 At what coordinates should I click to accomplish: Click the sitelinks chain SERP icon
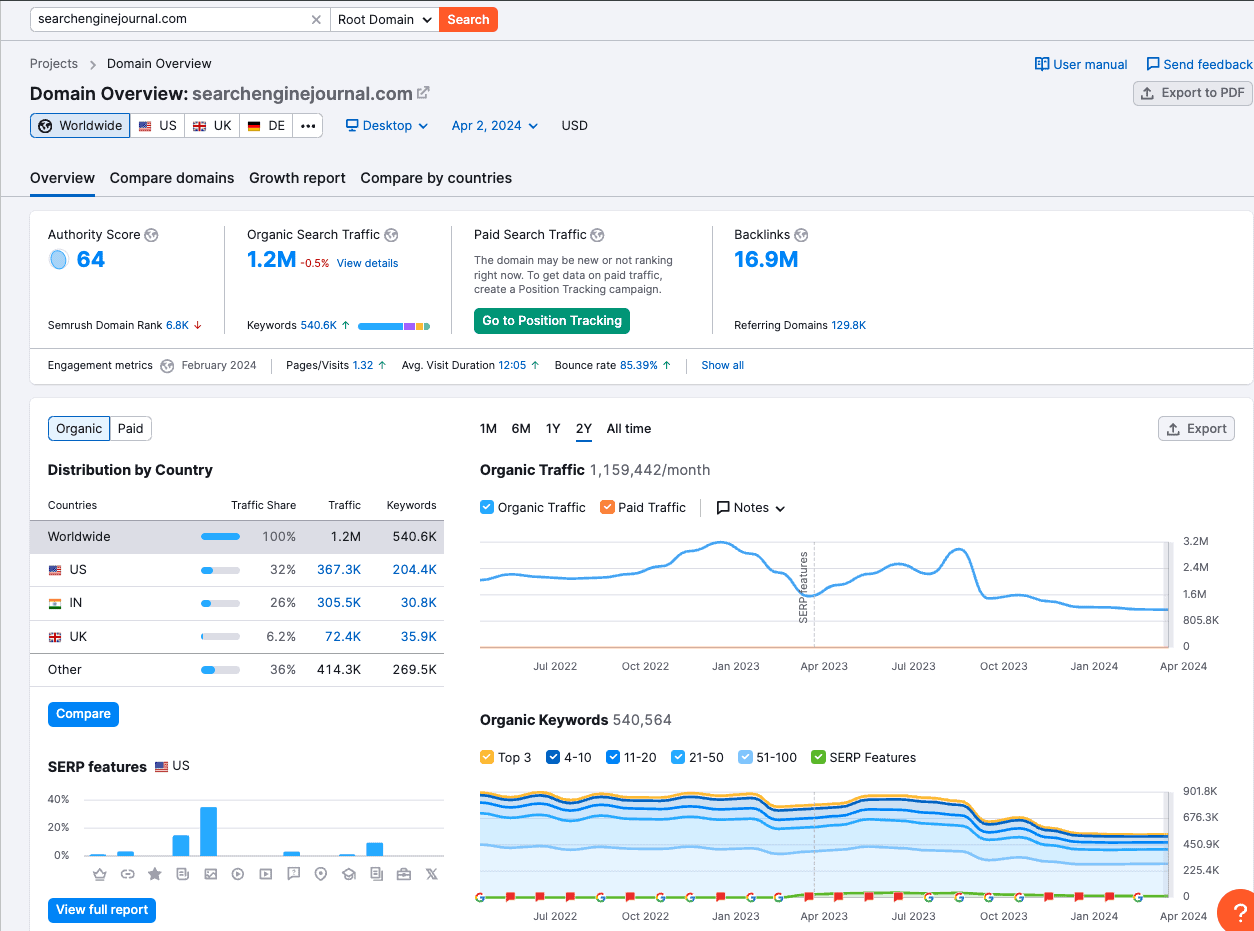(x=127, y=874)
